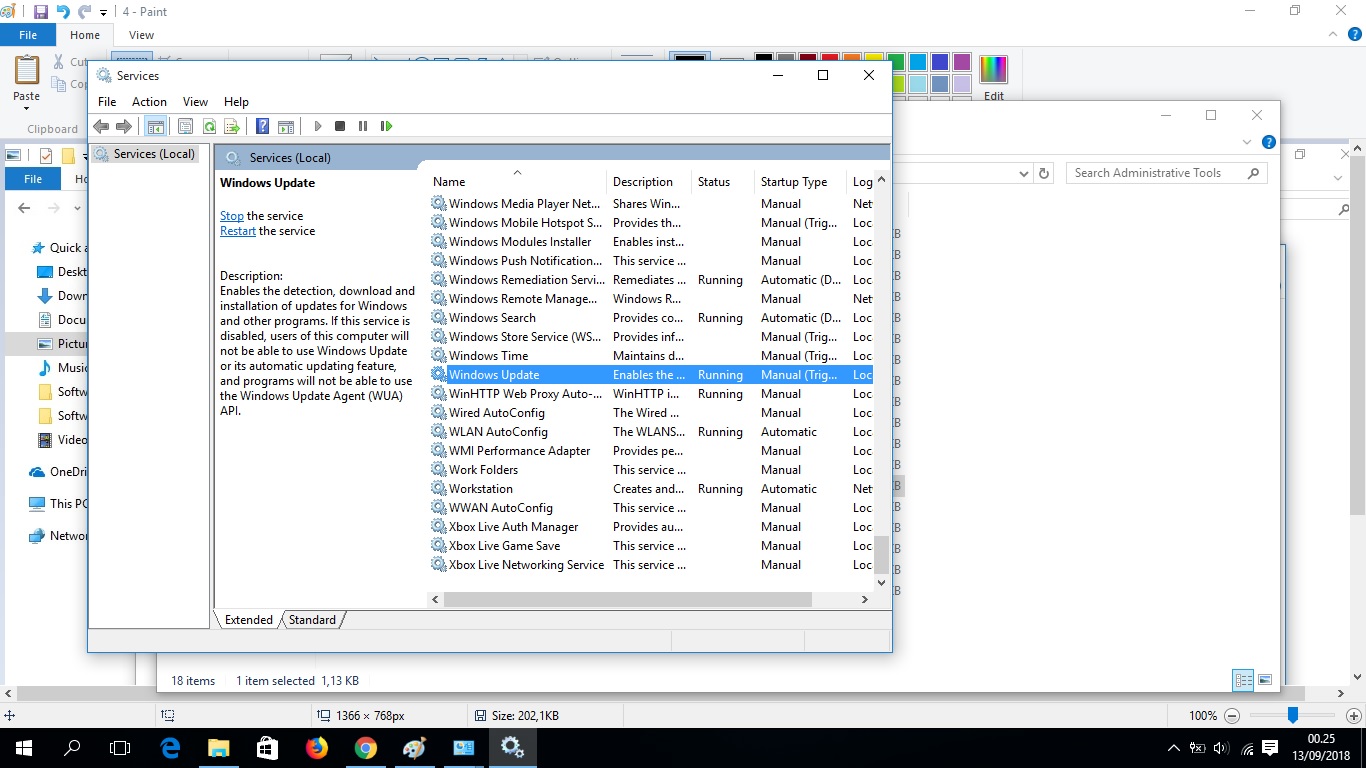Toggle Show/Hide Console Tree in Services toolbar
The image size is (1366, 768).
tap(155, 126)
